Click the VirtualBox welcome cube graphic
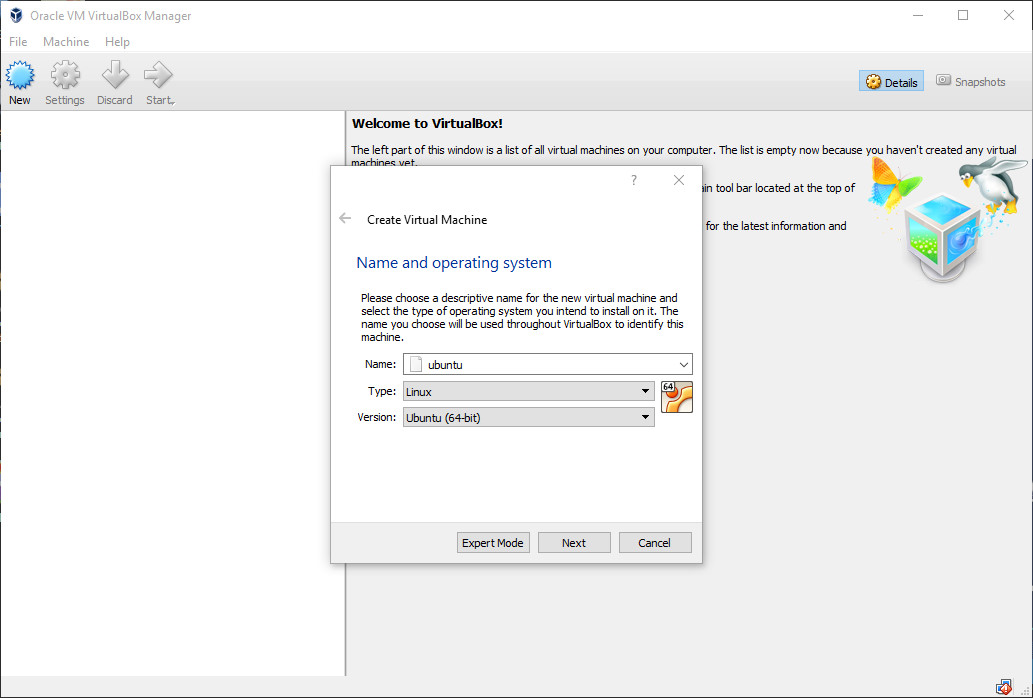This screenshot has height=698, width=1033. coord(943,236)
